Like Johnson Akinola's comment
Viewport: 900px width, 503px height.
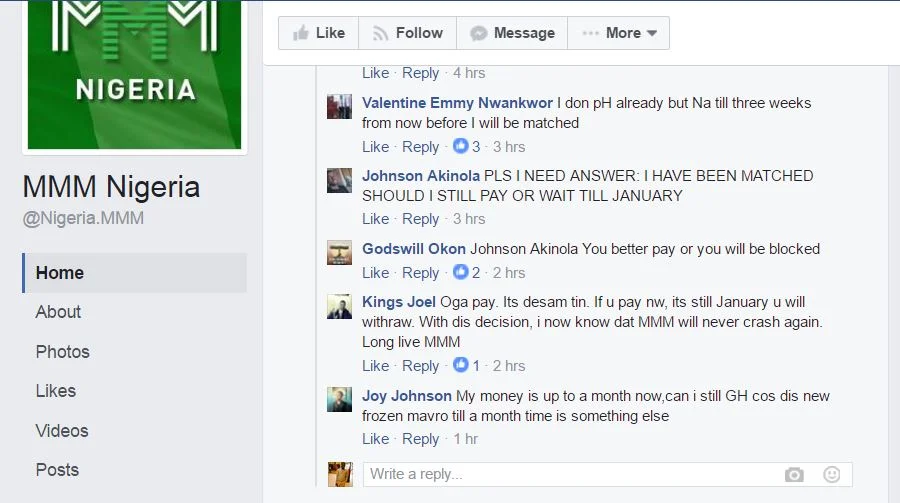[375, 219]
